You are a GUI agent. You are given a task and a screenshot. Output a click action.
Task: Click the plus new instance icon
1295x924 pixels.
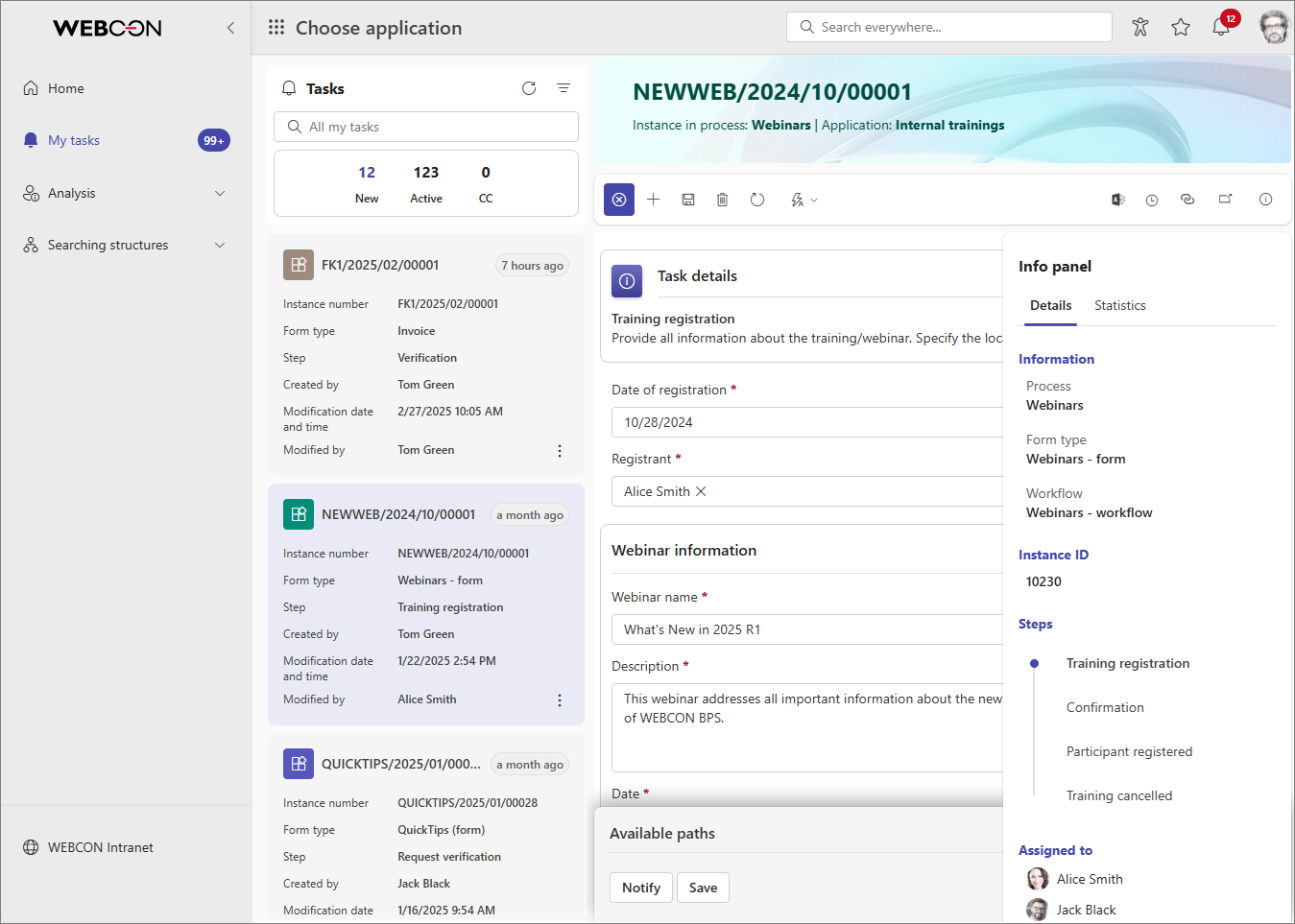654,200
